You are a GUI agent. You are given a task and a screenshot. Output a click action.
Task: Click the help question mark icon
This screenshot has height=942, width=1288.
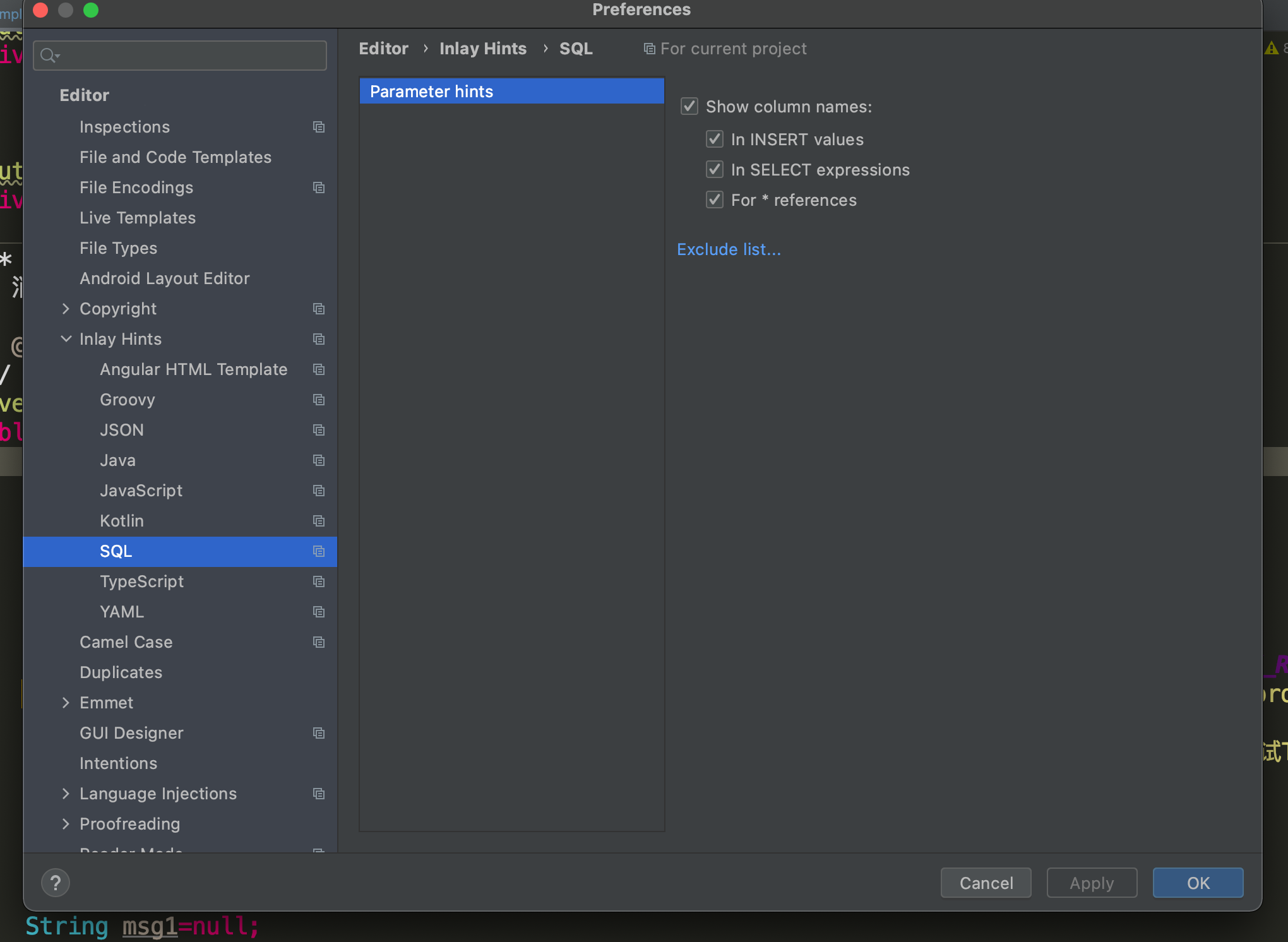pos(56,882)
